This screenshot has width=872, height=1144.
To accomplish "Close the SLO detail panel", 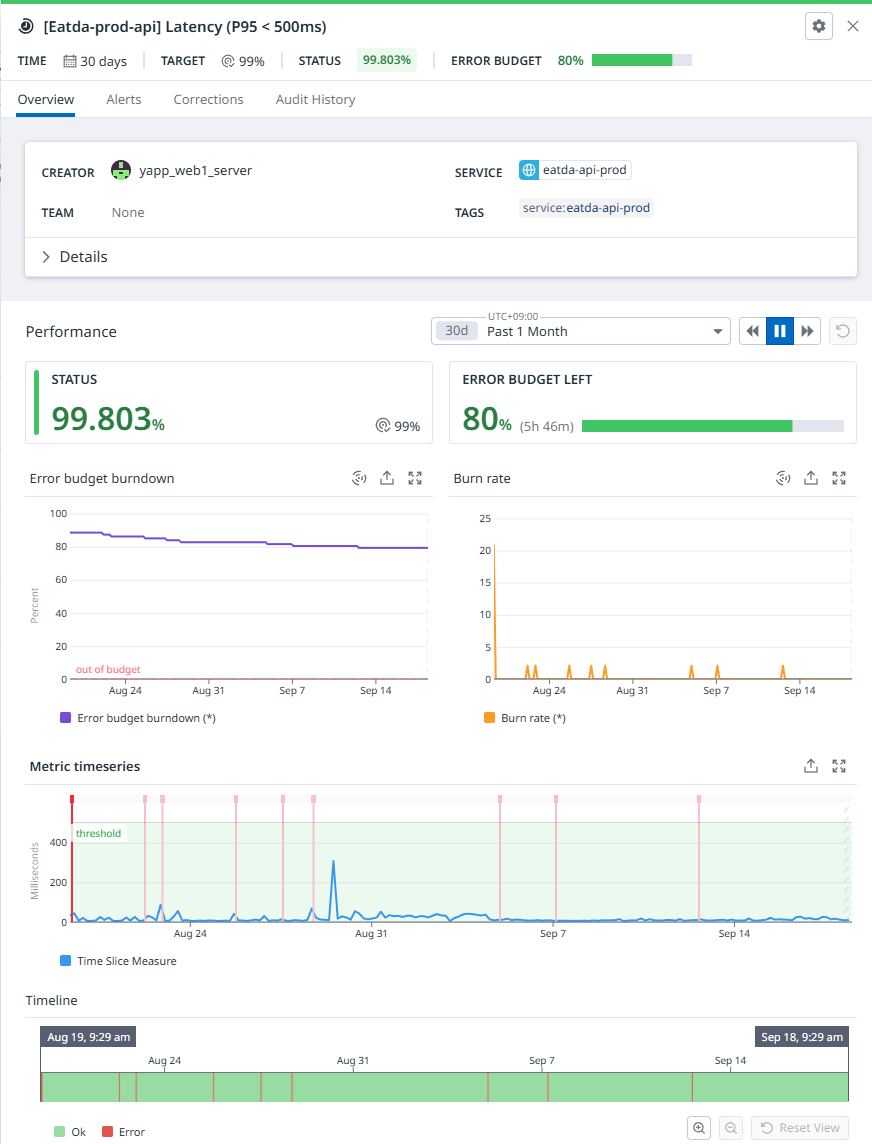I will [852, 26].
